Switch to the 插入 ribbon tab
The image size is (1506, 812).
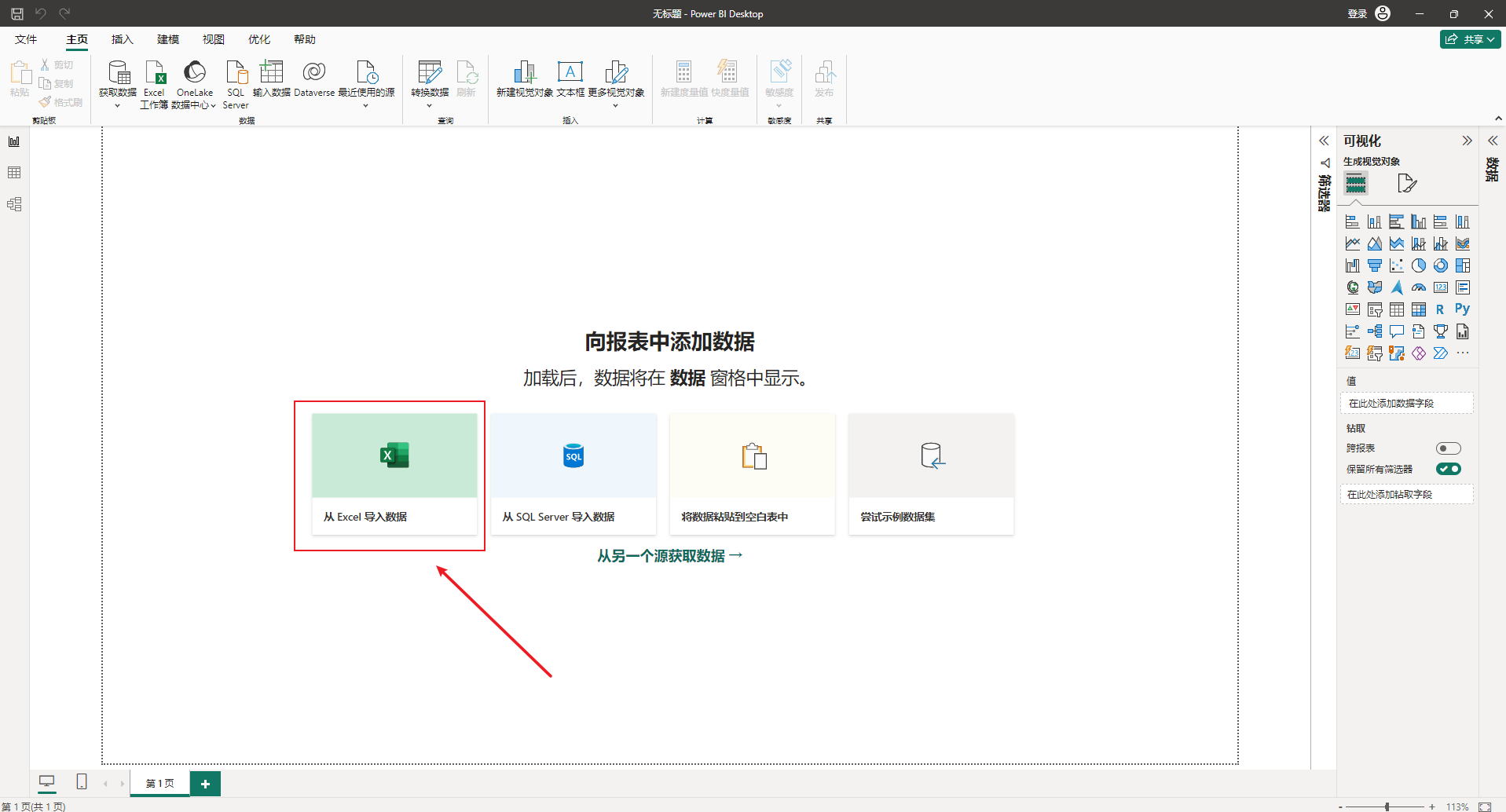point(123,39)
